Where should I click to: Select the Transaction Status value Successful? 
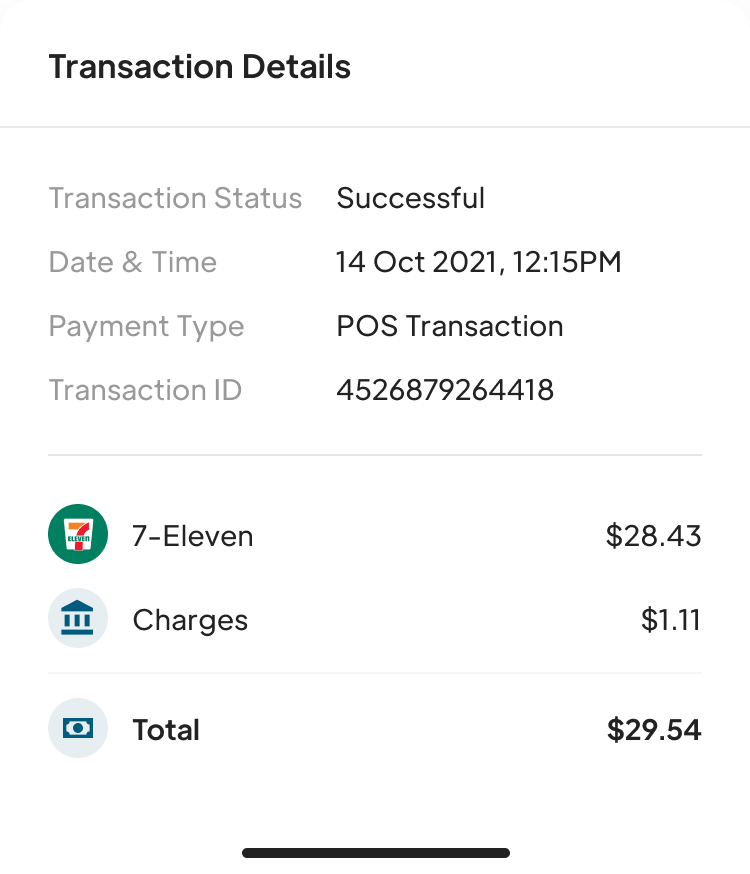pos(410,198)
